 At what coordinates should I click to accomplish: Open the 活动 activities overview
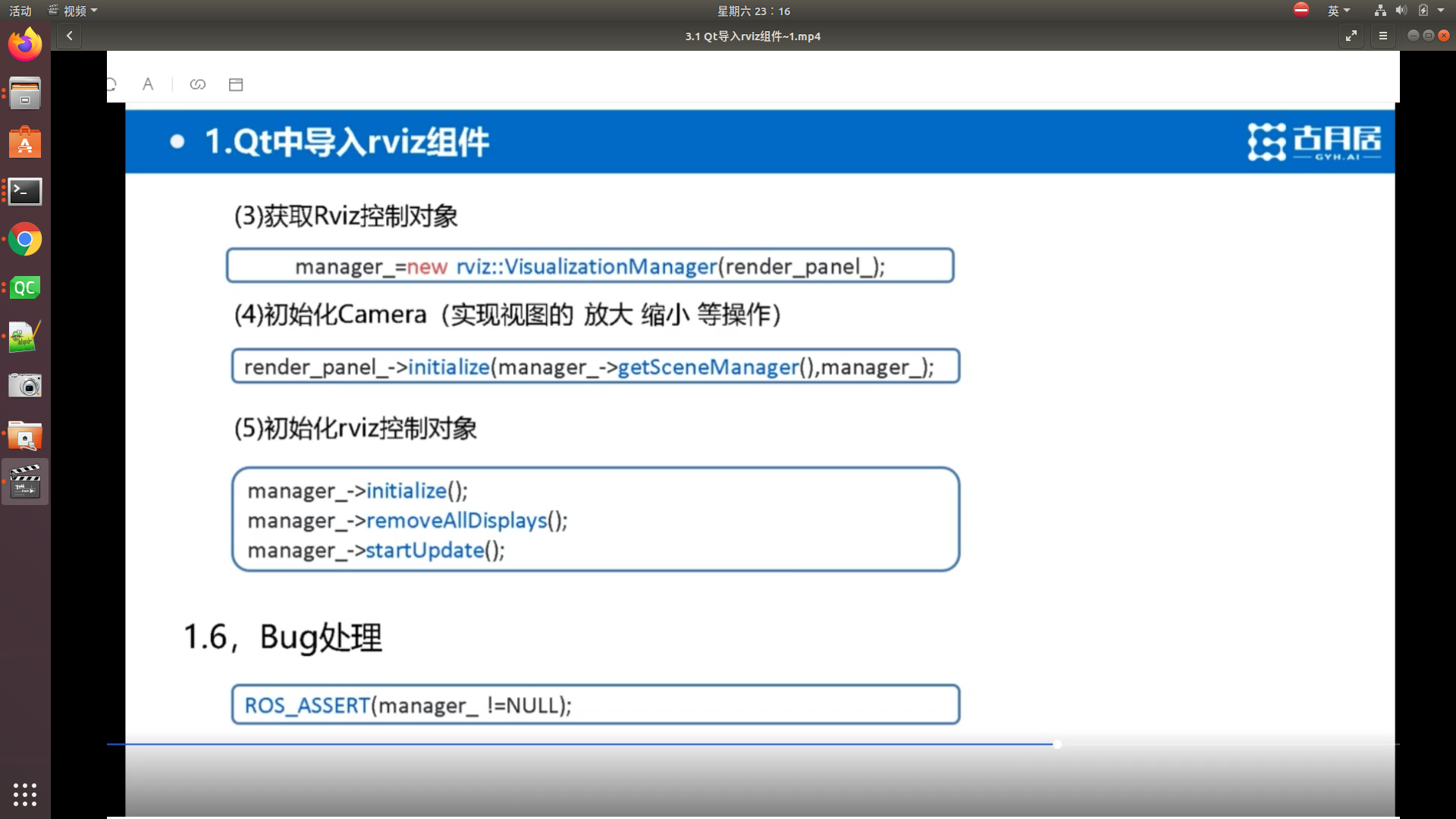click(20, 11)
